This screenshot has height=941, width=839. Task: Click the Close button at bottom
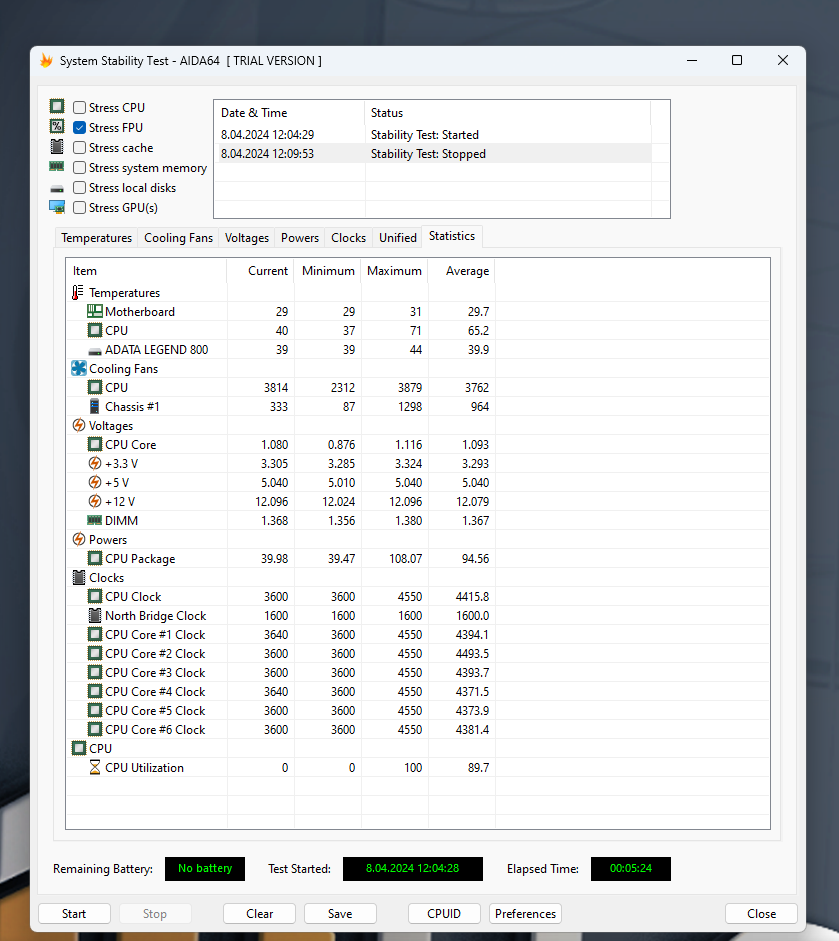[761, 913]
